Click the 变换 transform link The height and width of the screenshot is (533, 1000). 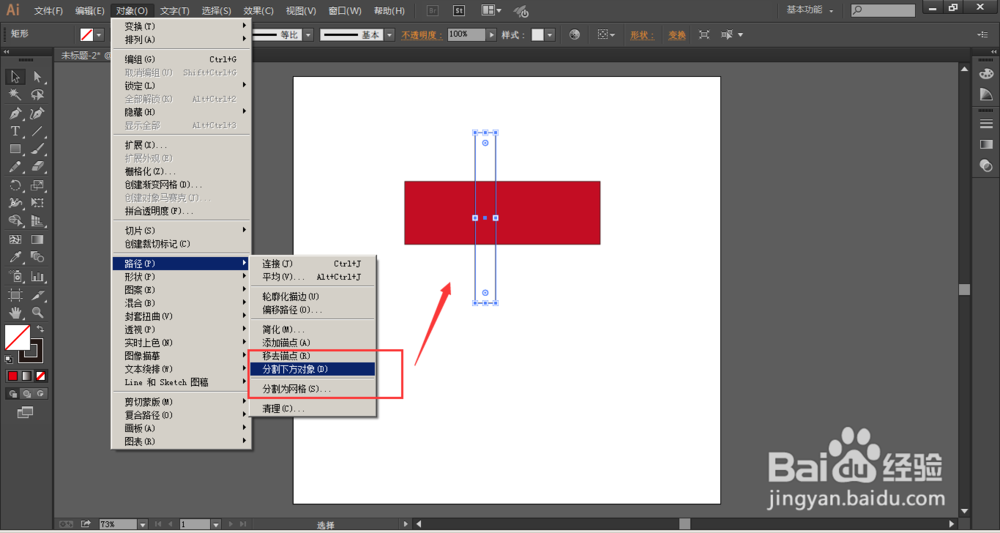point(677,36)
